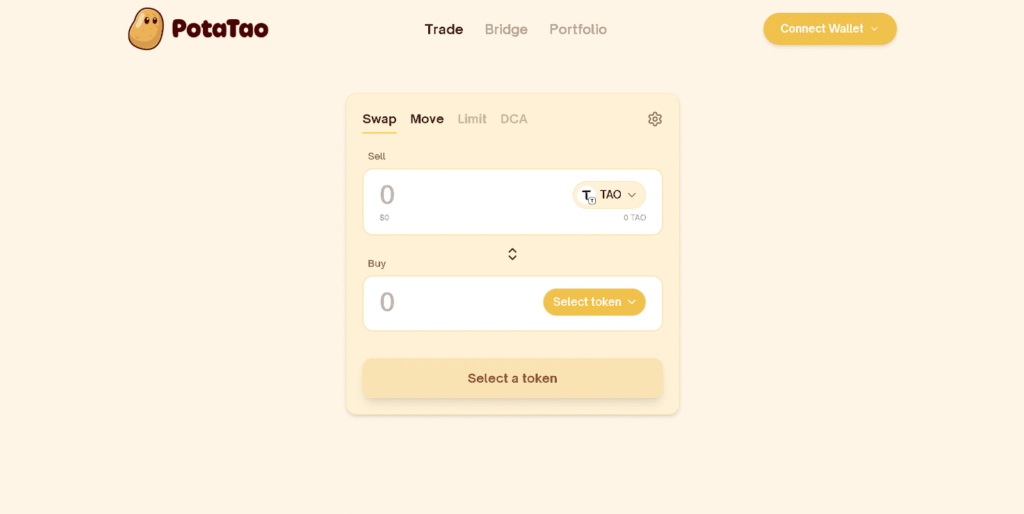Click the chevron arrow inside Connect Wallet
1024x514 pixels.
click(x=875, y=29)
